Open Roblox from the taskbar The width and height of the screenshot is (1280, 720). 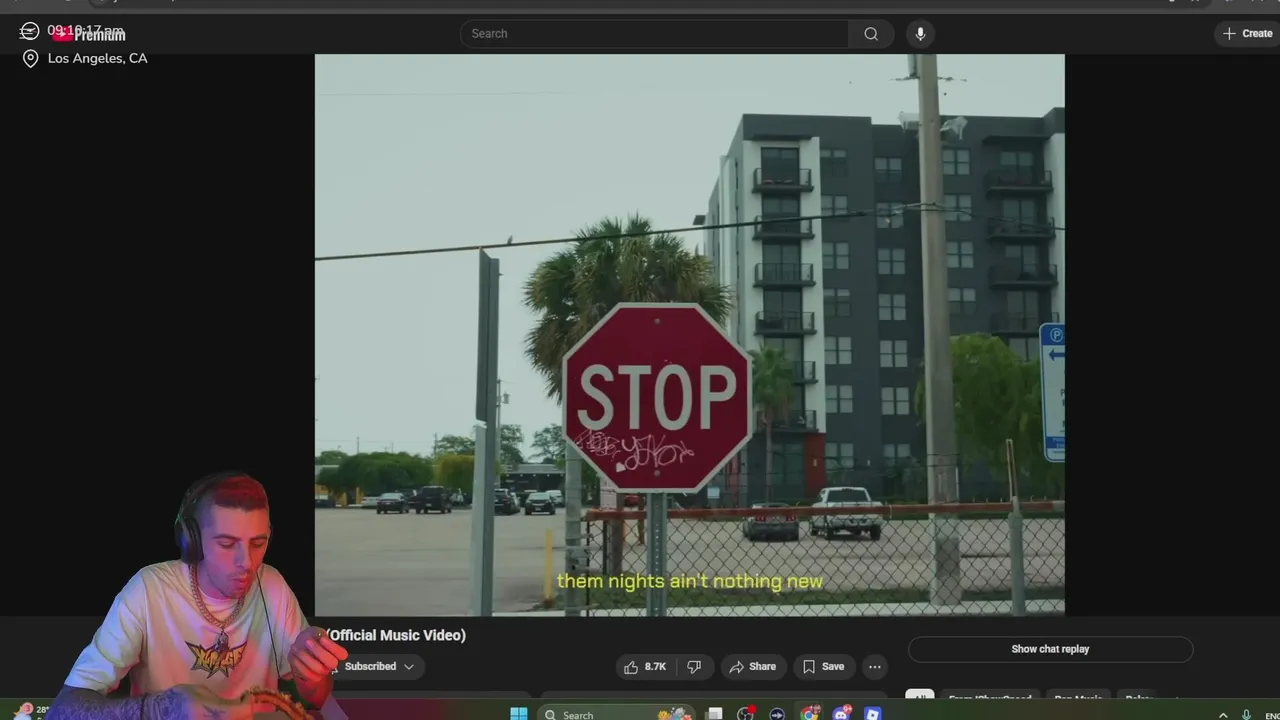tap(873, 714)
